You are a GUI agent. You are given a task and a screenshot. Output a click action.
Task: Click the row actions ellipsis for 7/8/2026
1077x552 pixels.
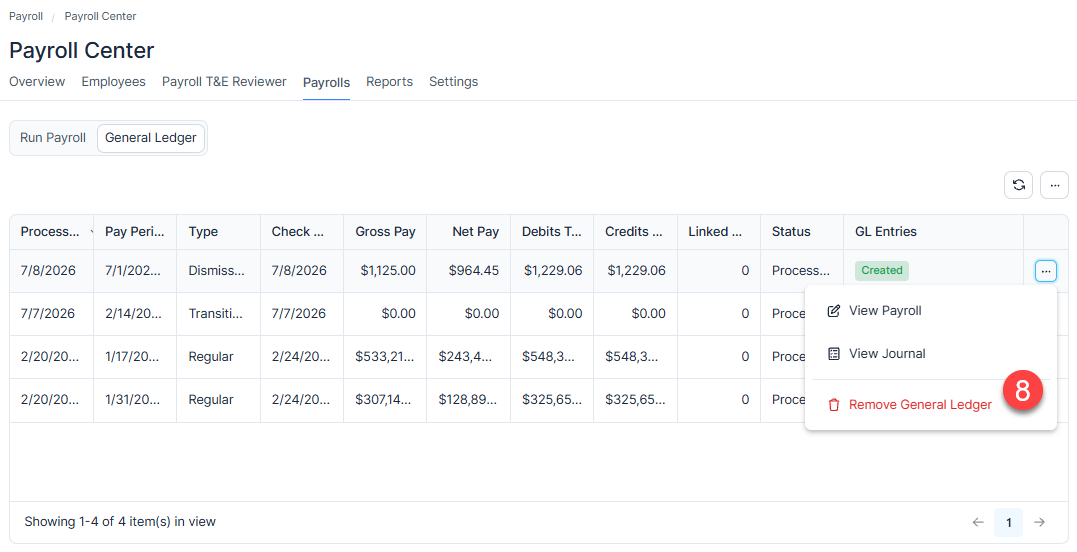1045,271
